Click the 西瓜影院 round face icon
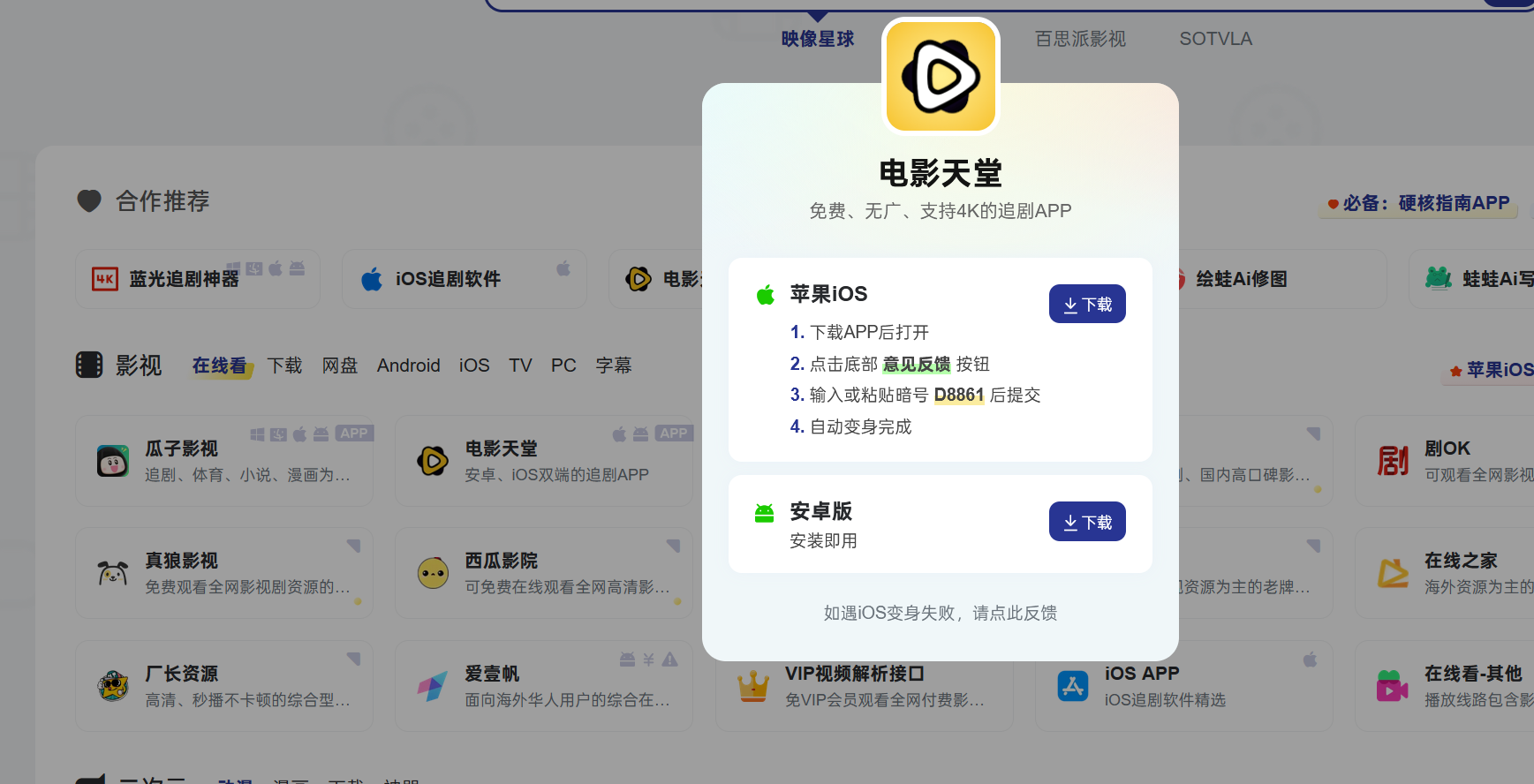The width and height of the screenshot is (1534, 784). (433, 573)
